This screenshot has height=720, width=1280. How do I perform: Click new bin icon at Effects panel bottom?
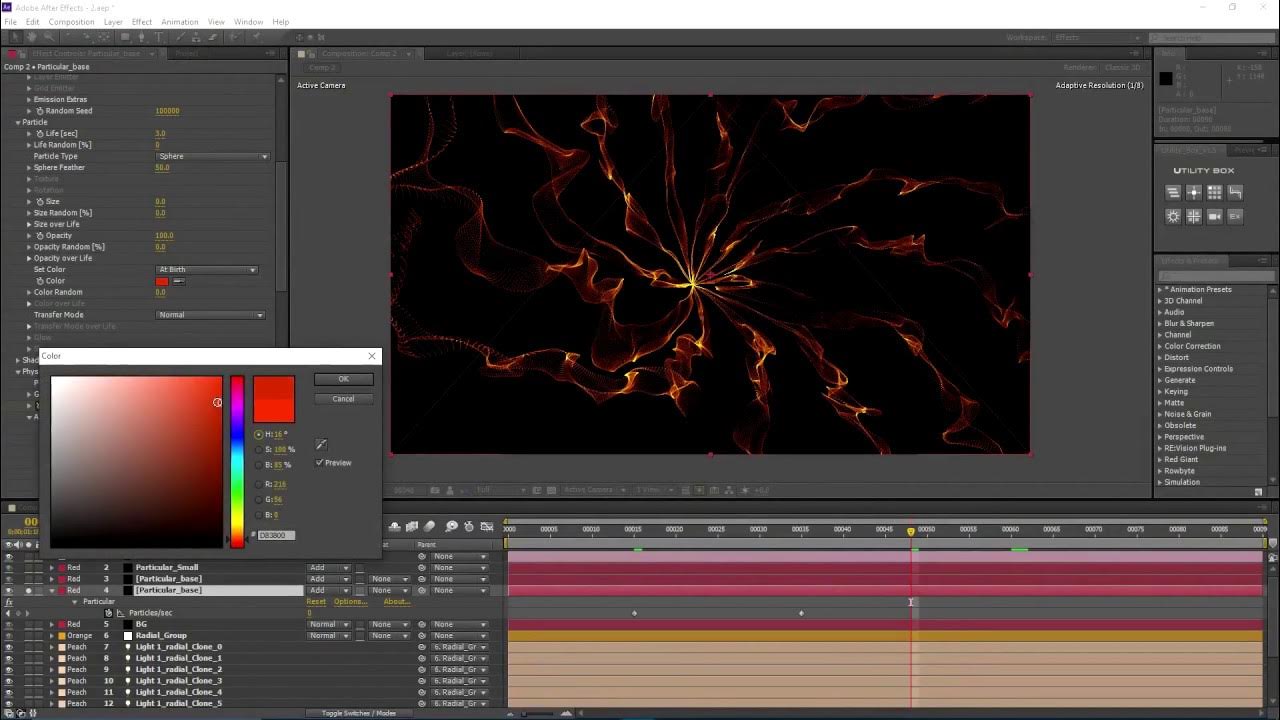pyautogui.click(x=1258, y=492)
